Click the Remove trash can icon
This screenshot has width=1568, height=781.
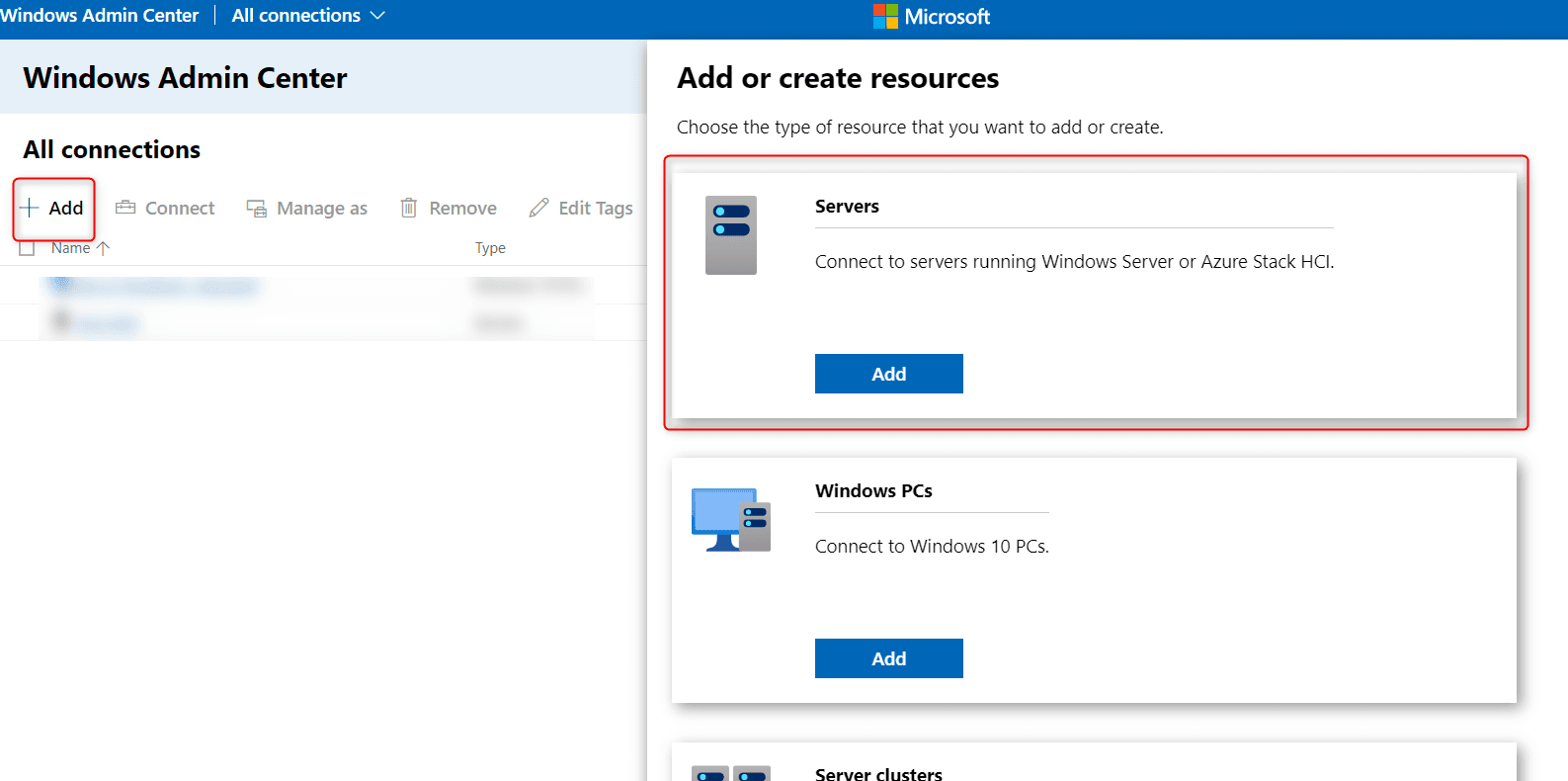tap(408, 208)
